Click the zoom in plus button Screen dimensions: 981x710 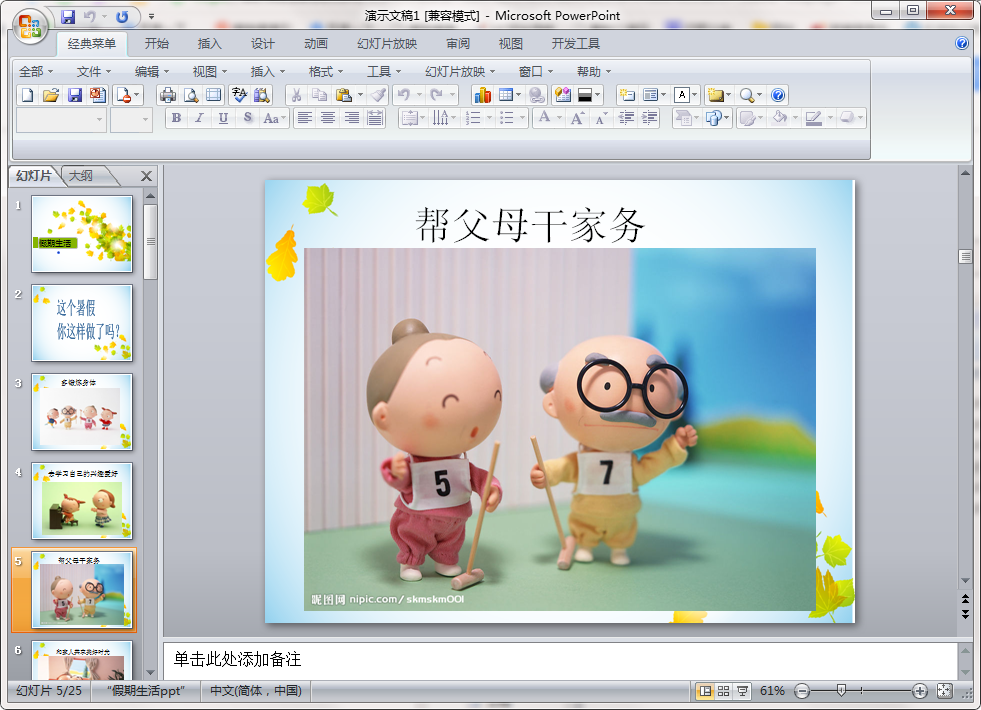click(920, 691)
